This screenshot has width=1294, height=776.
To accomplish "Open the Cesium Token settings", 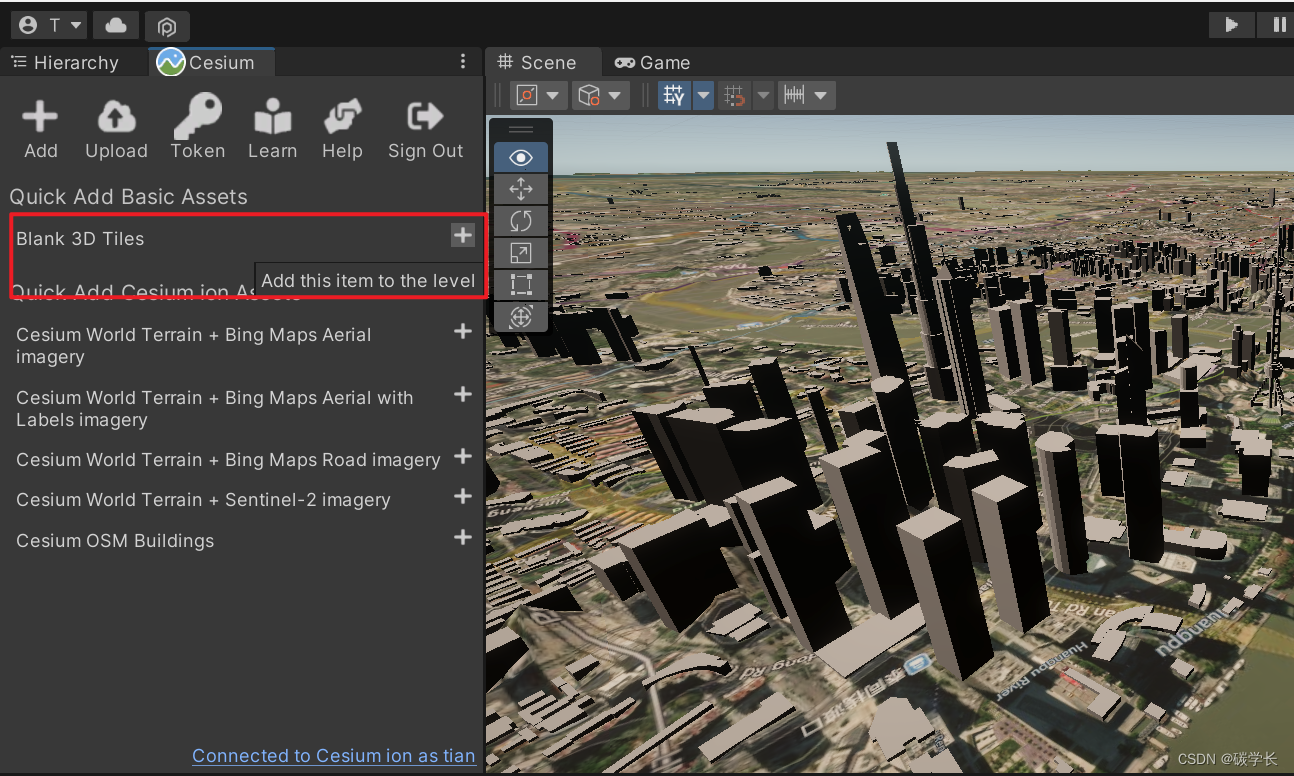I will coord(197,129).
